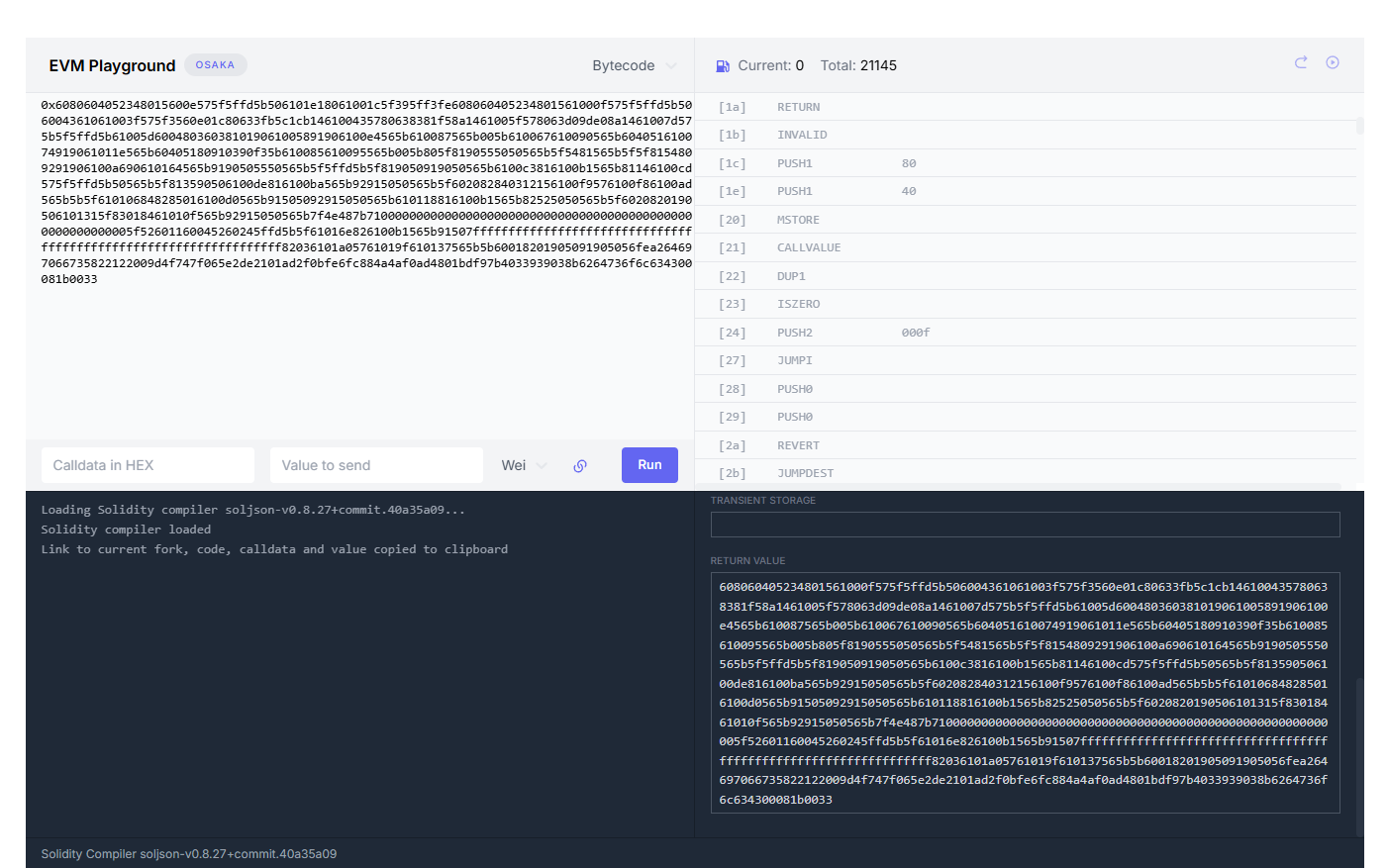Image resolution: width=1388 pixels, height=868 pixels.
Task: Click the Solidity Compiler status bar label
Action: (187, 853)
